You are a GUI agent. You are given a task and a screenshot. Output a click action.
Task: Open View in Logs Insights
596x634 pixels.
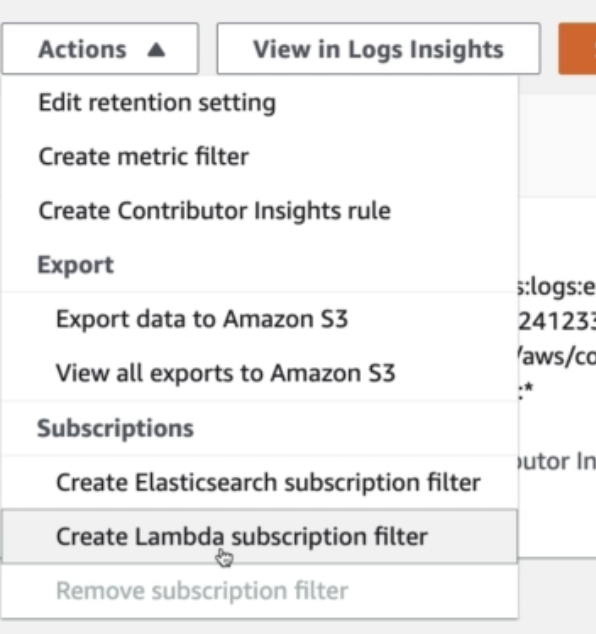click(x=378, y=49)
